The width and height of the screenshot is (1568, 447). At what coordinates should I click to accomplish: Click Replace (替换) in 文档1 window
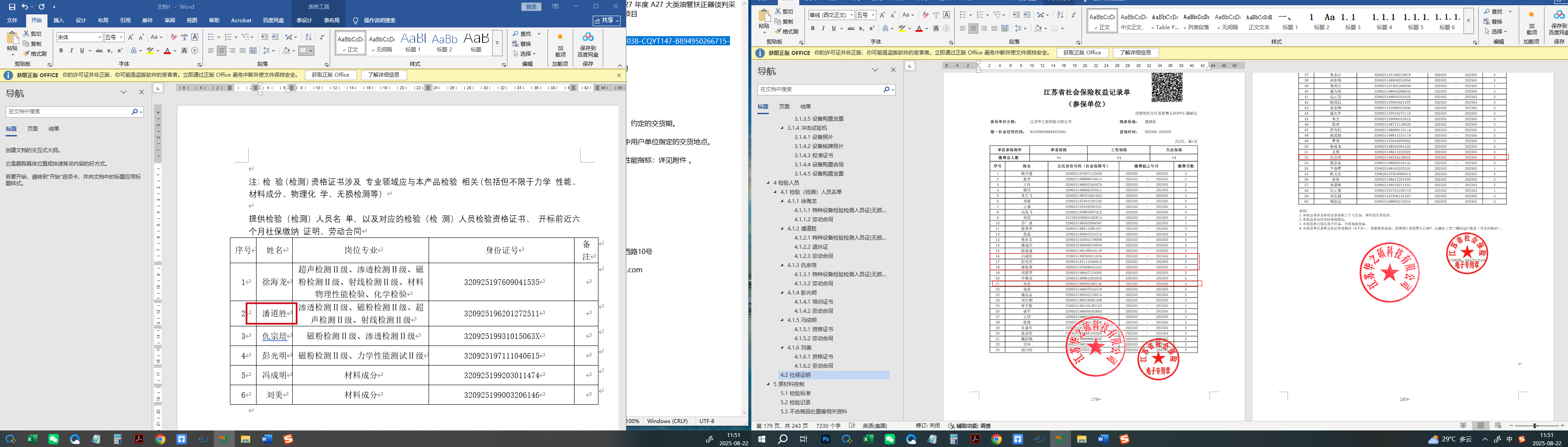(522, 44)
